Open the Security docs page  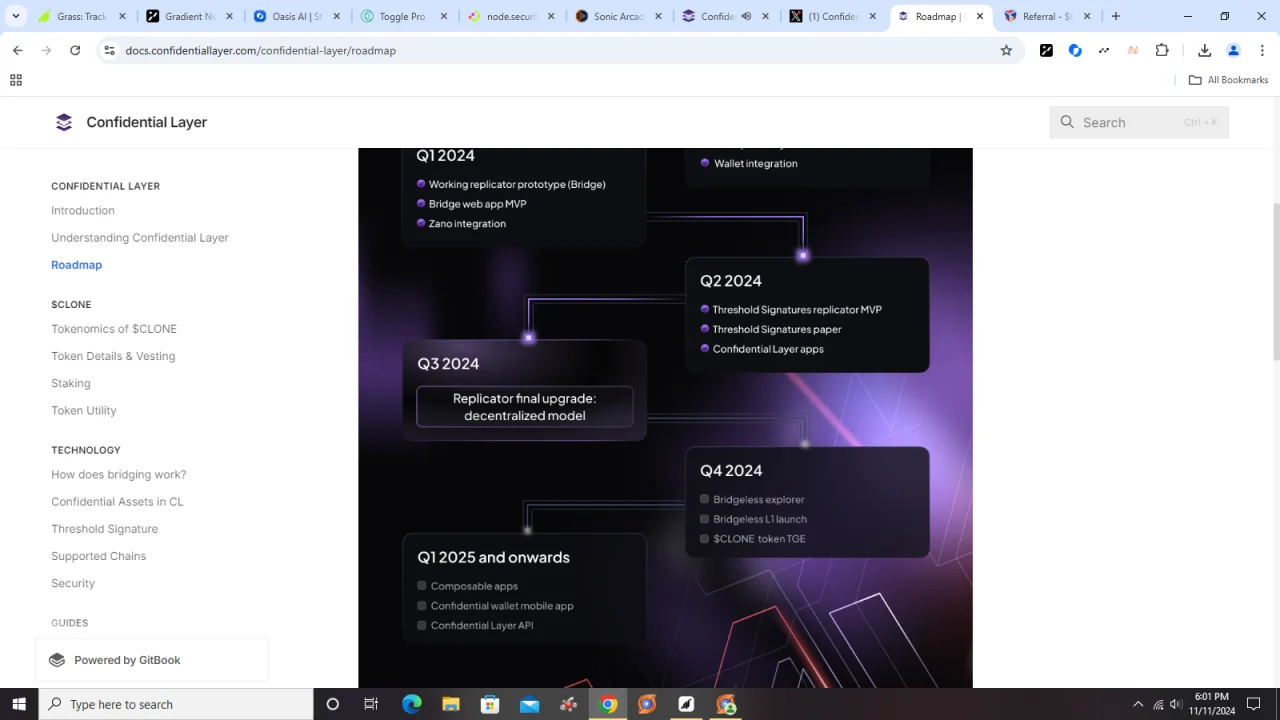pyautogui.click(x=73, y=583)
